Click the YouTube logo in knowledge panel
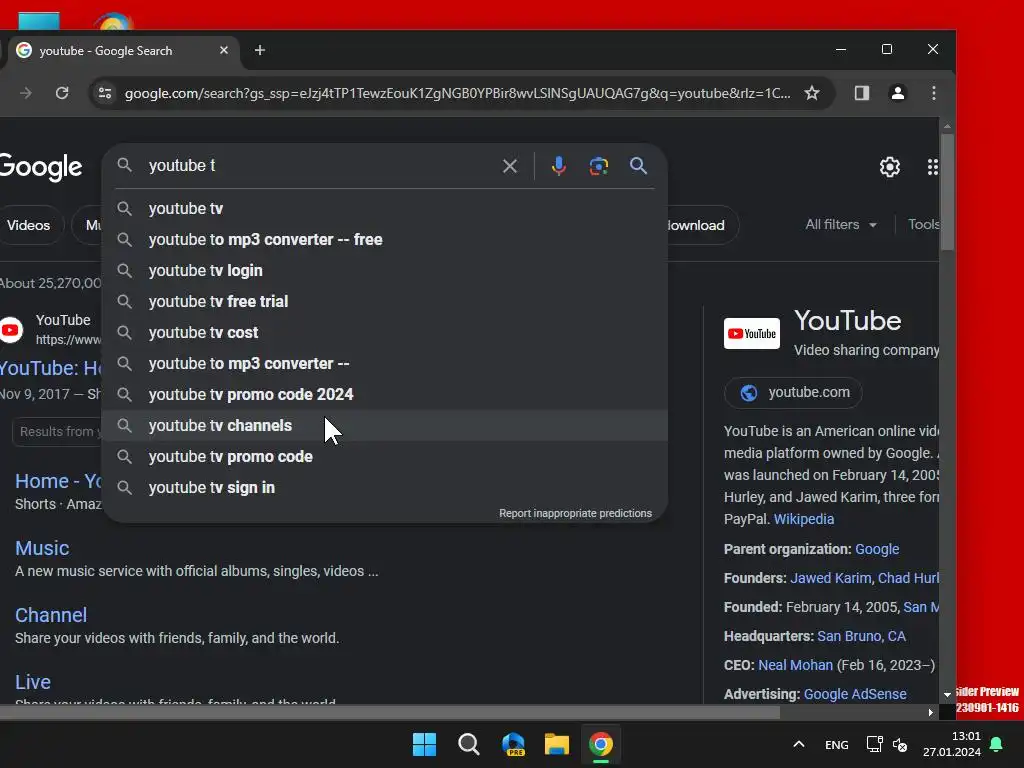Viewport: 1024px width, 768px height. [x=752, y=334]
